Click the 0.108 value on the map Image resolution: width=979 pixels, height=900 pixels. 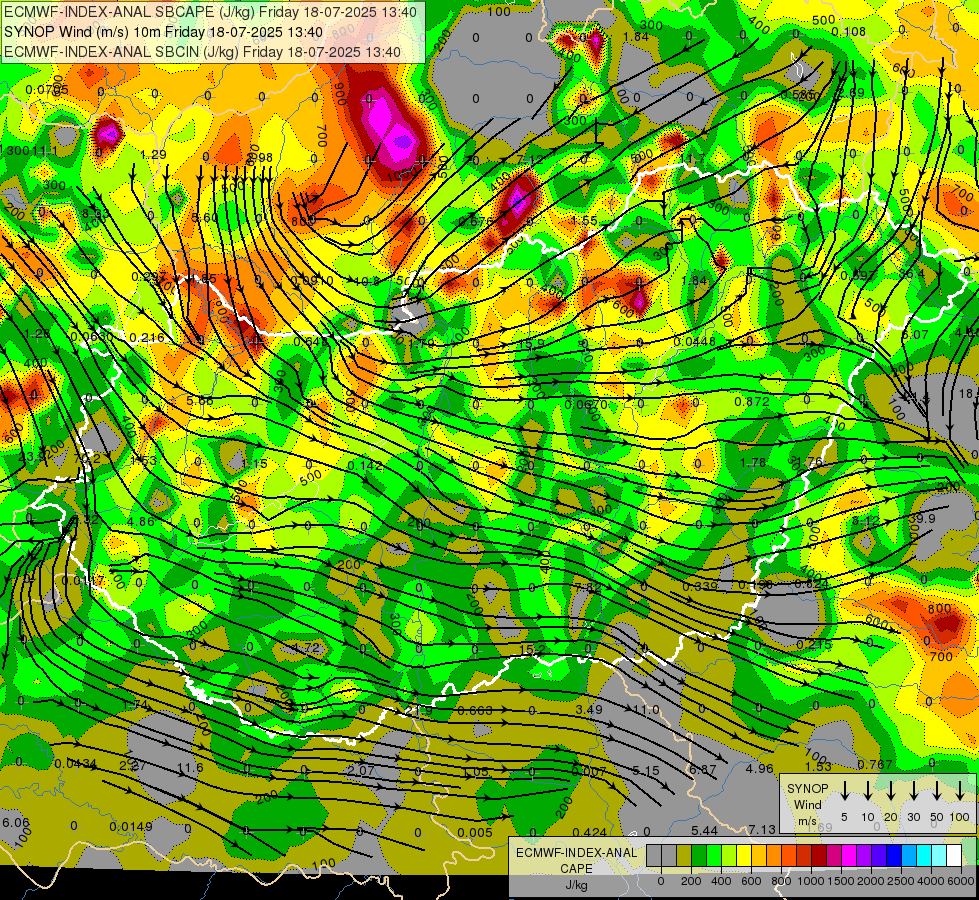pyautogui.click(x=849, y=32)
